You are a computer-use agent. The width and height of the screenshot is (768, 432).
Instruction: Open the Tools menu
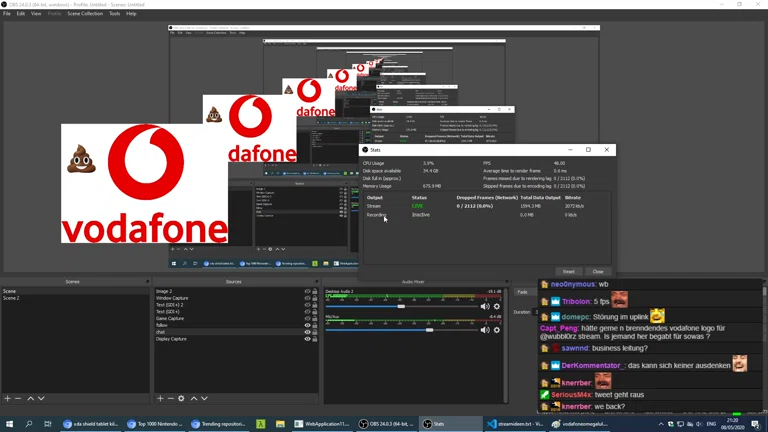tap(114, 14)
